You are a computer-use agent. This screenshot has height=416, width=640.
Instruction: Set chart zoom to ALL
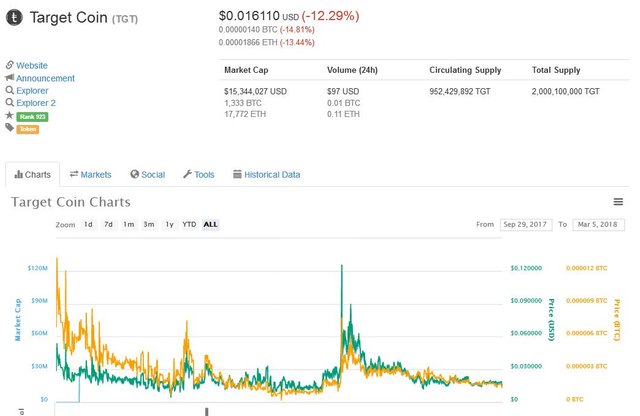pos(211,224)
